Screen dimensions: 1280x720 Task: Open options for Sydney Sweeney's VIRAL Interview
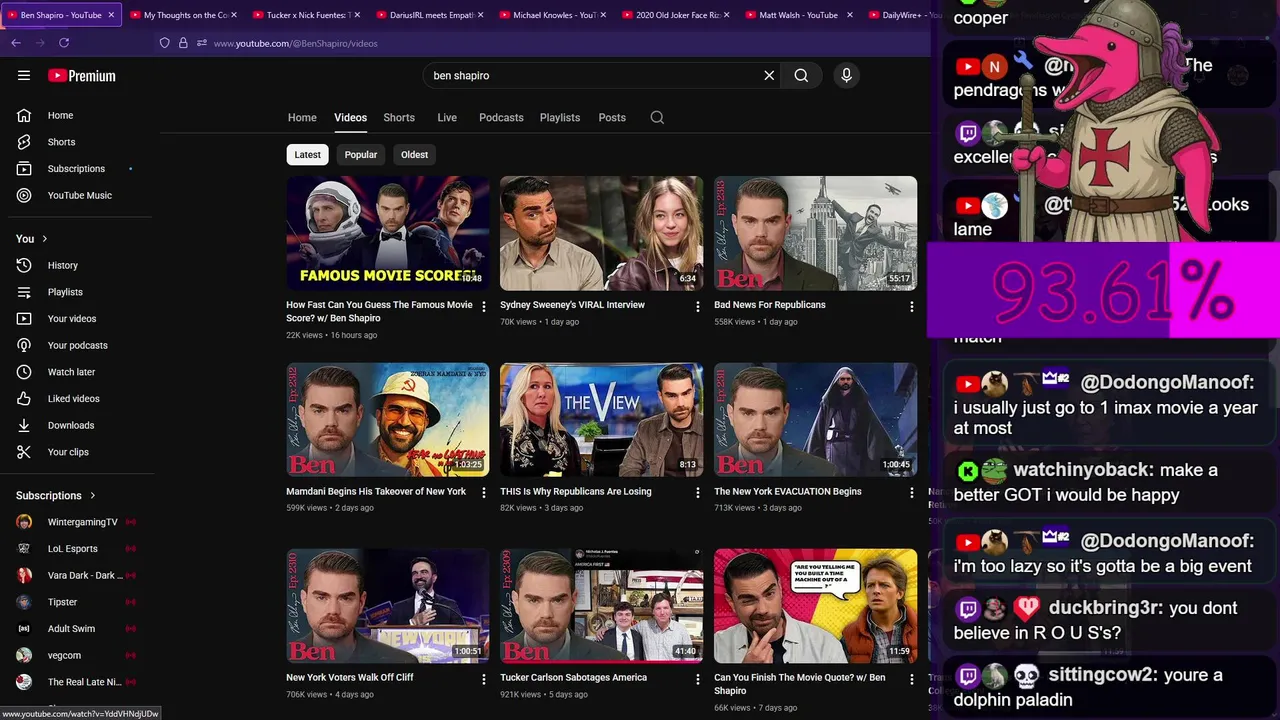pyautogui.click(x=698, y=307)
